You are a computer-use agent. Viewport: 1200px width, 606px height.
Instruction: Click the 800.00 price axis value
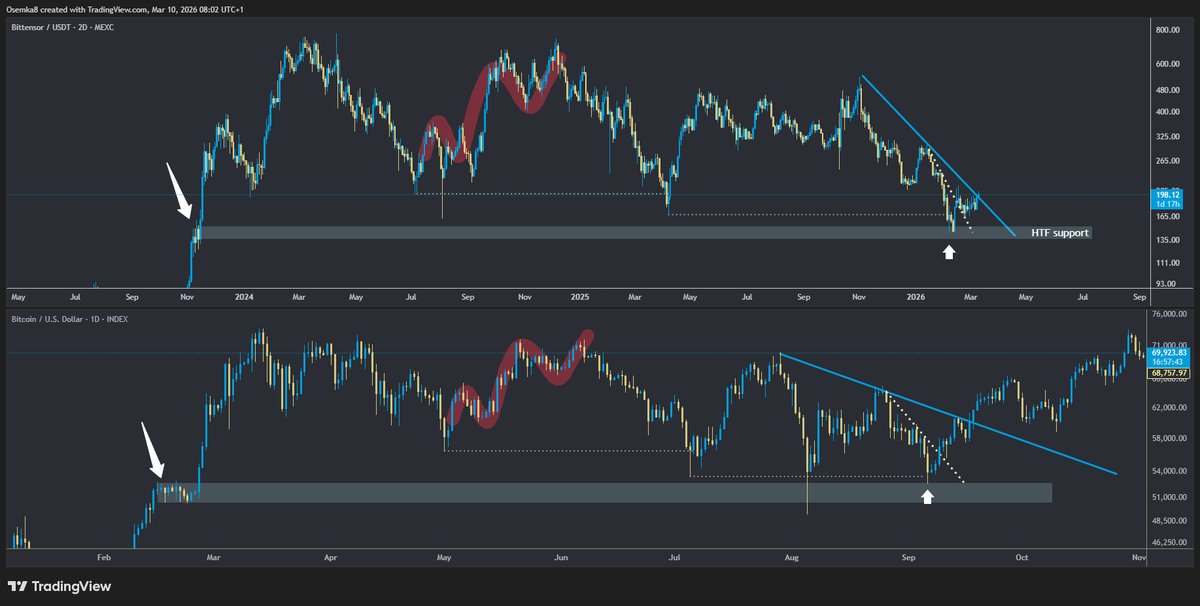pos(1168,31)
